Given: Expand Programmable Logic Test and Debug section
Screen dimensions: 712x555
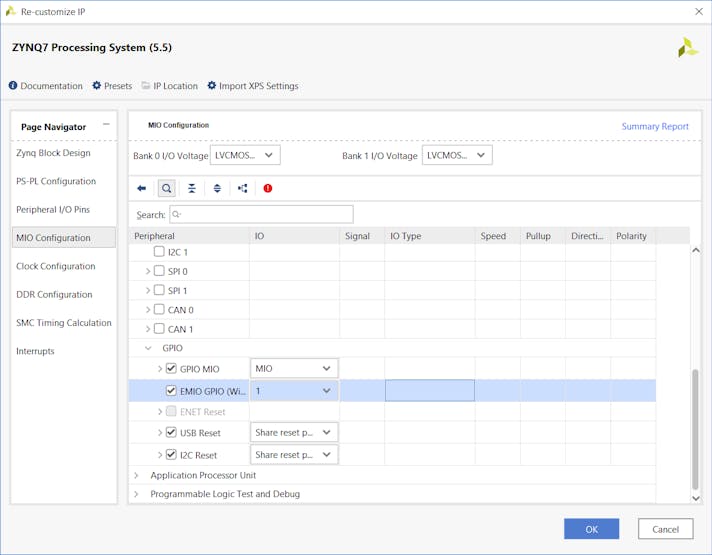Looking at the screenshot, I should point(136,494).
